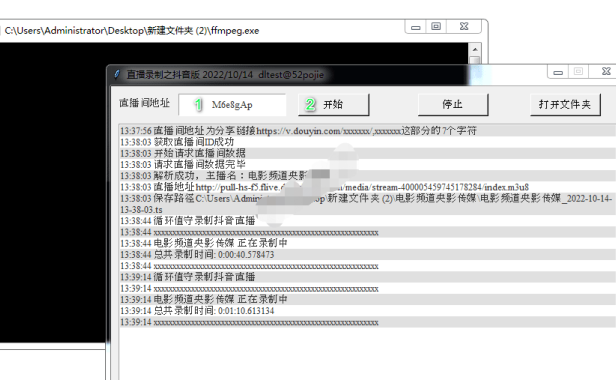Select log line 总共录制时间: 0:00:40.578473
Screen dimensions: 616x380
point(367,255)
